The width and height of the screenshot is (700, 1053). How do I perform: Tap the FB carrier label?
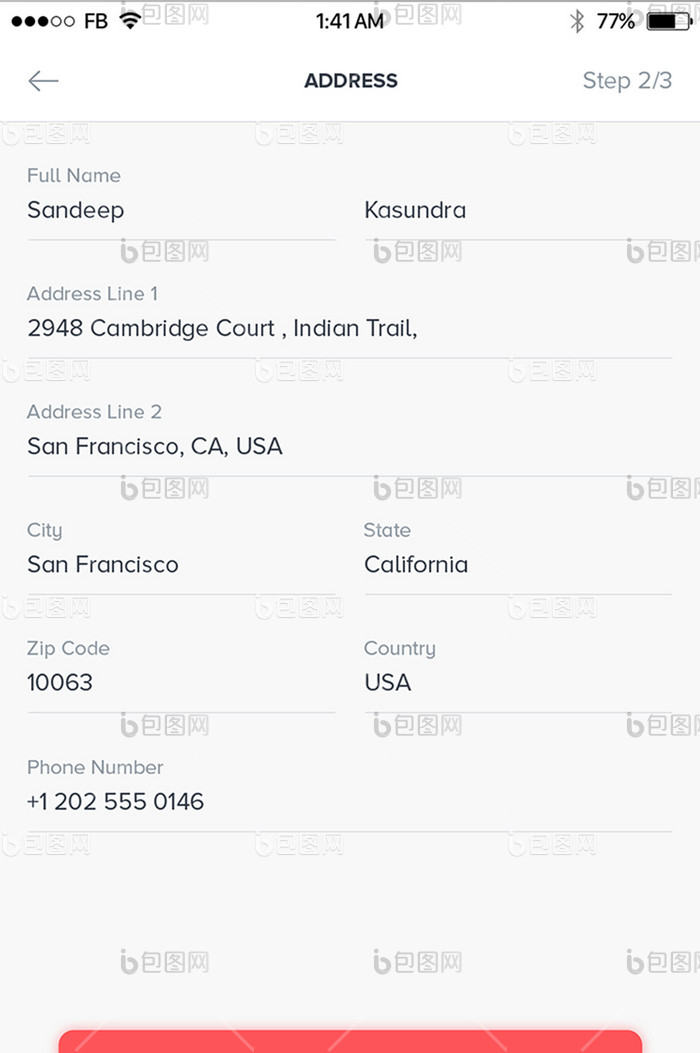click(x=96, y=21)
